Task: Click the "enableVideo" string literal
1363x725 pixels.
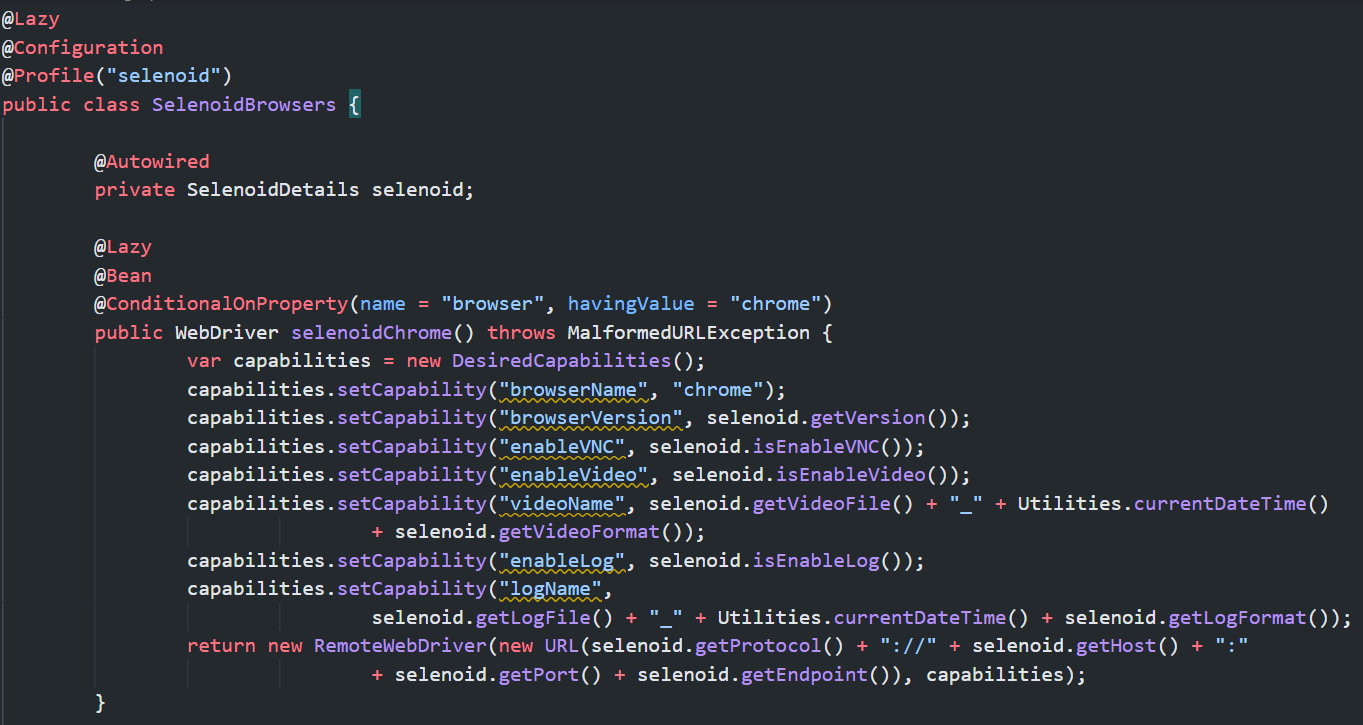Action: (574, 475)
